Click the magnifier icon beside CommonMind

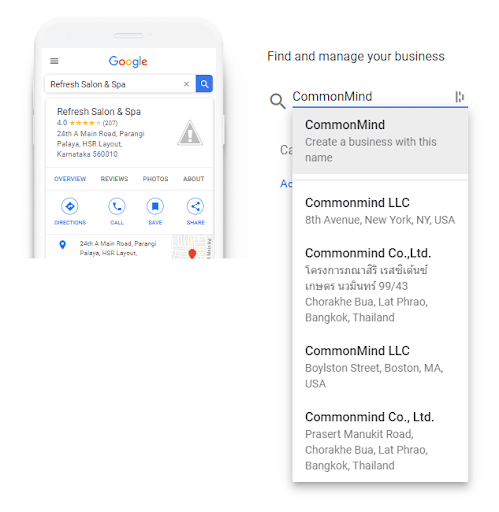pos(277,101)
